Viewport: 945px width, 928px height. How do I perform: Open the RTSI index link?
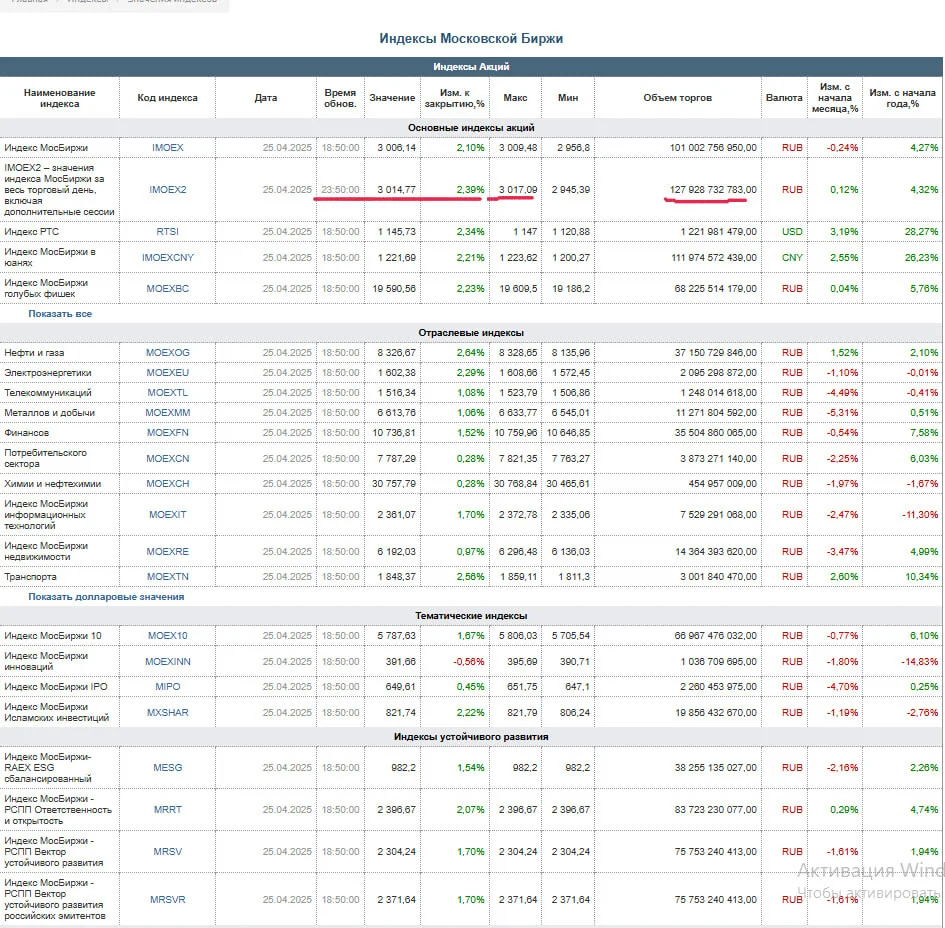(168, 232)
